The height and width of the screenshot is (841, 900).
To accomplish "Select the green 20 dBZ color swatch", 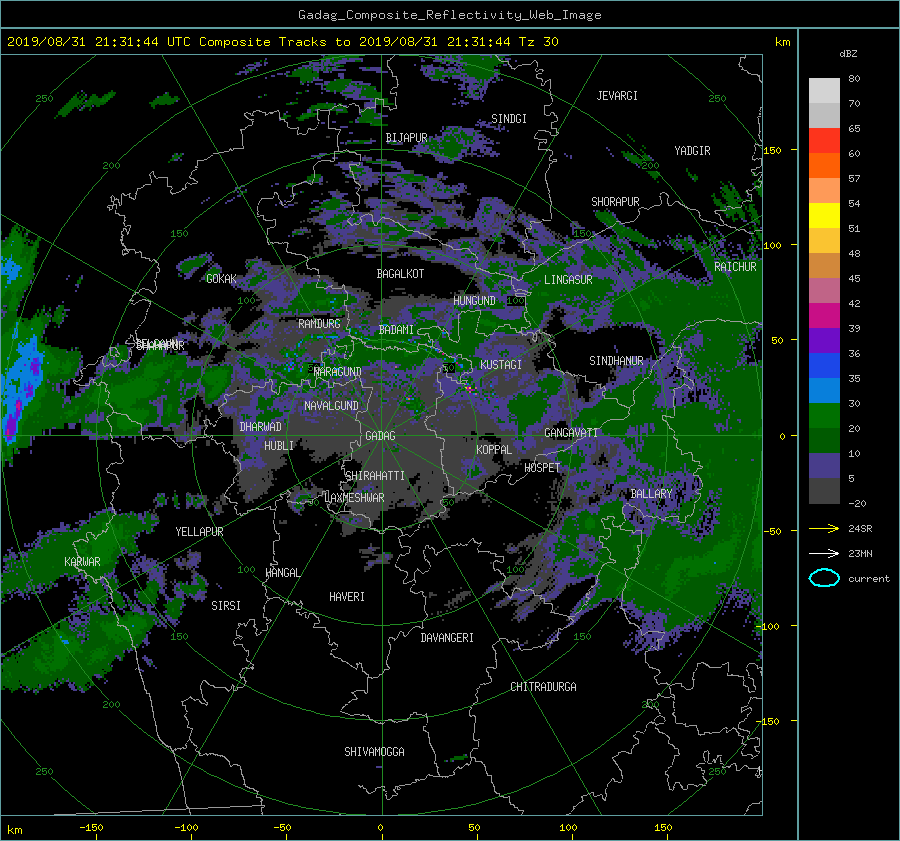I will click(824, 416).
